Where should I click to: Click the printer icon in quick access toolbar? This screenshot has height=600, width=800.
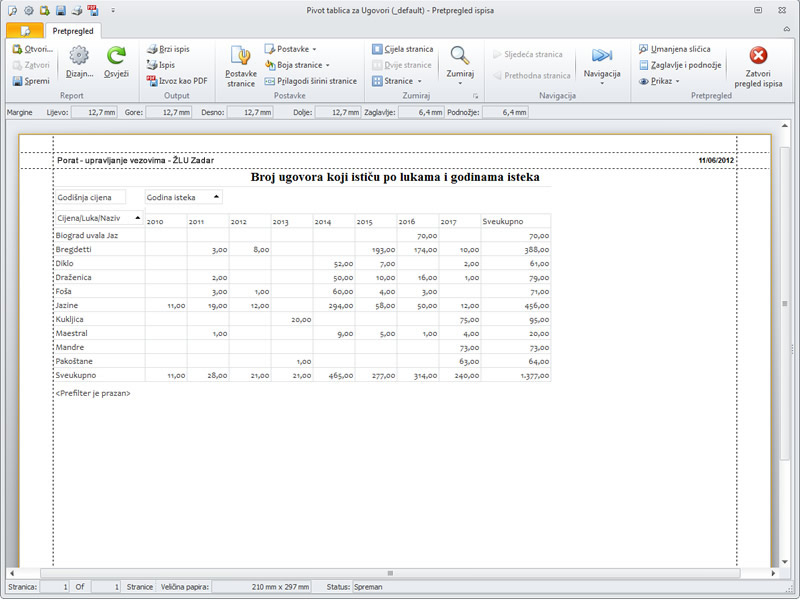tap(77, 10)
